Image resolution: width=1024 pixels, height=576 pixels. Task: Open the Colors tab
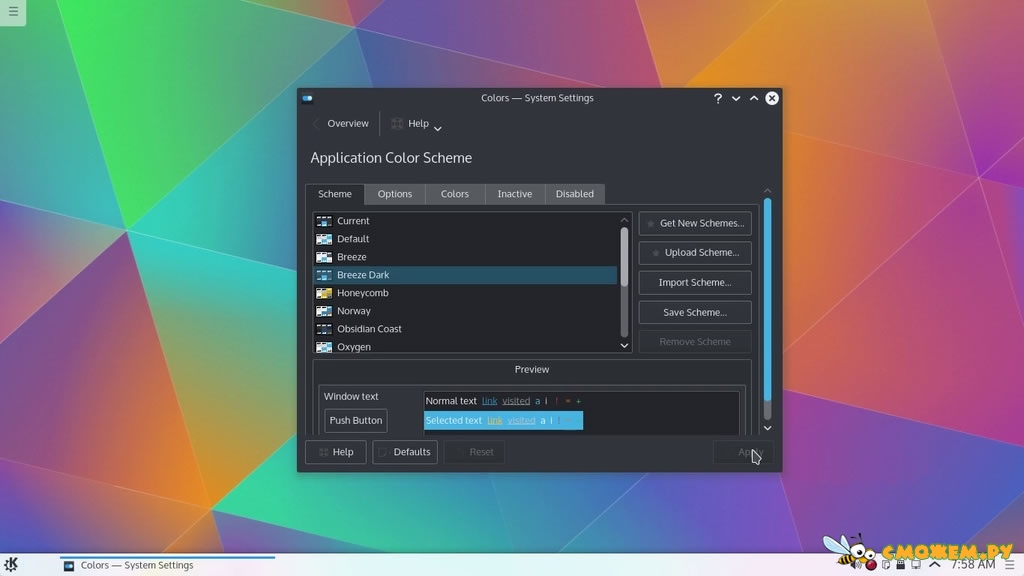click(455, 194)
